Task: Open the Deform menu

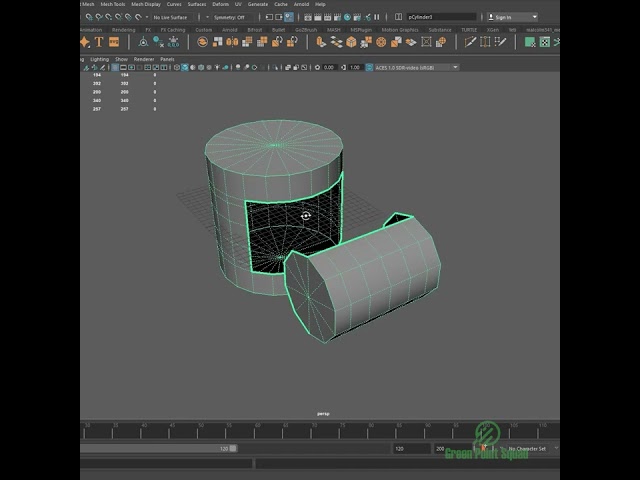Action: pyautogui.click(x=220, y=4)
